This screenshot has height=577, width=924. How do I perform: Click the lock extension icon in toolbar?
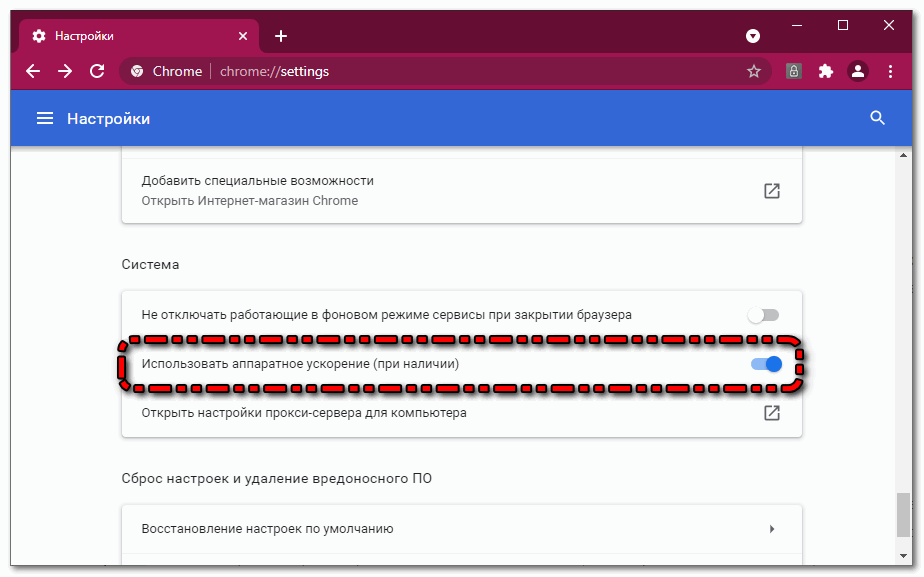(794, 71)
